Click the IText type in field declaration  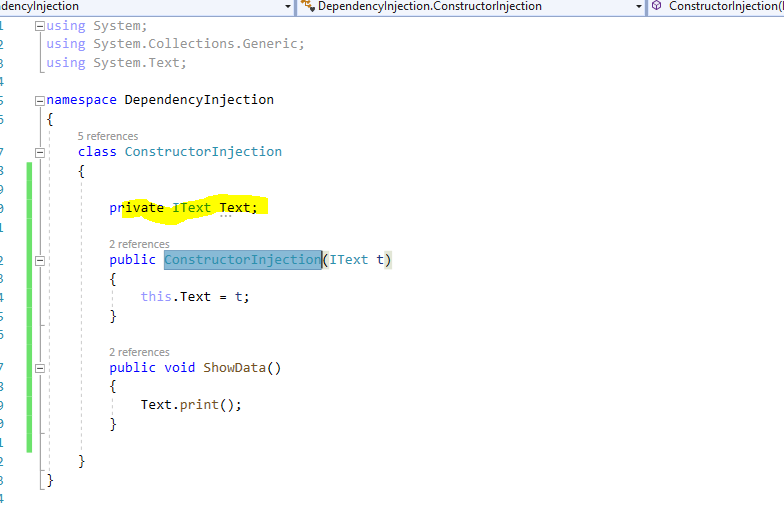point(192,208)
